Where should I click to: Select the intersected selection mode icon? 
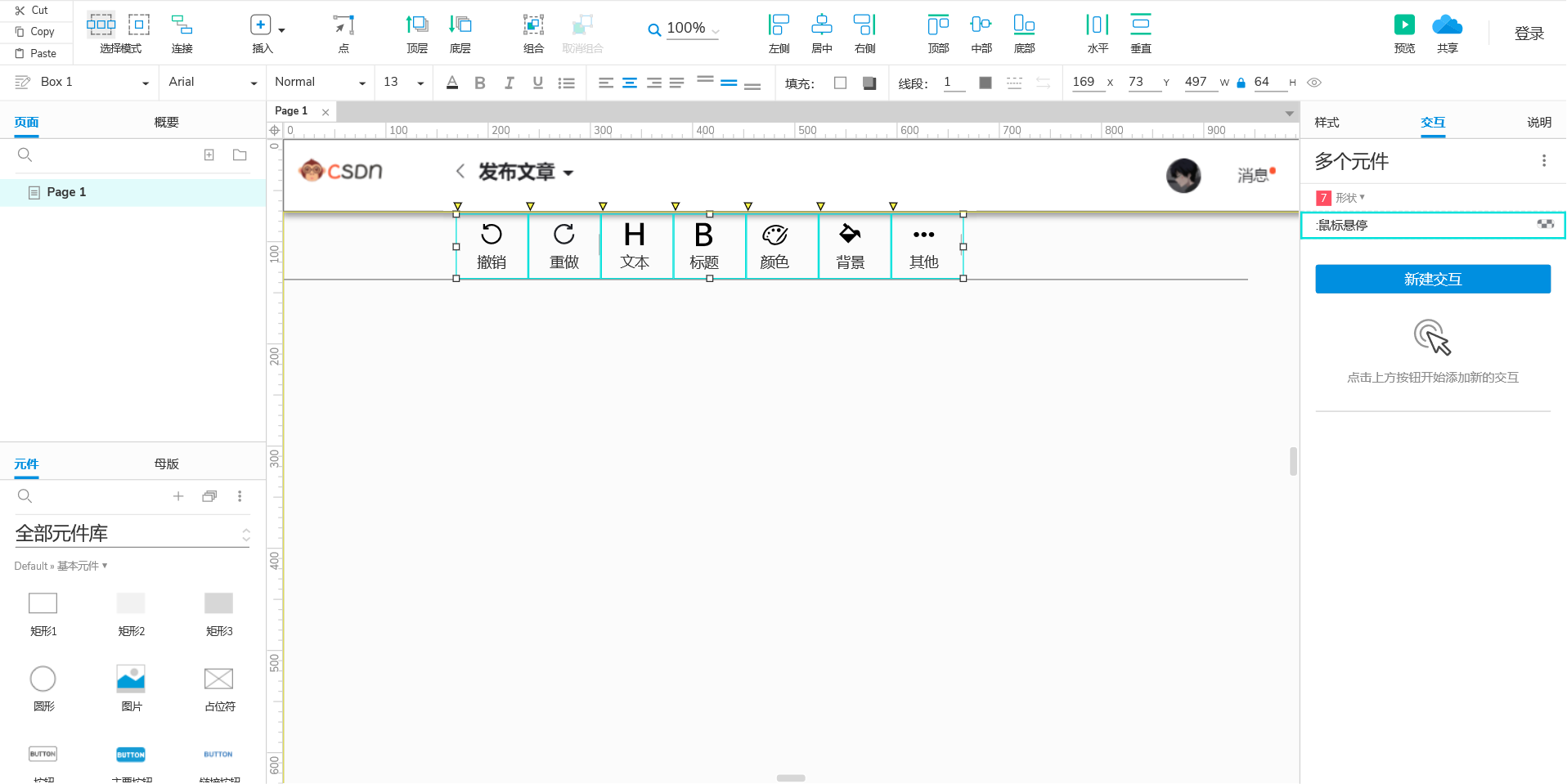[x=101, y=25]
